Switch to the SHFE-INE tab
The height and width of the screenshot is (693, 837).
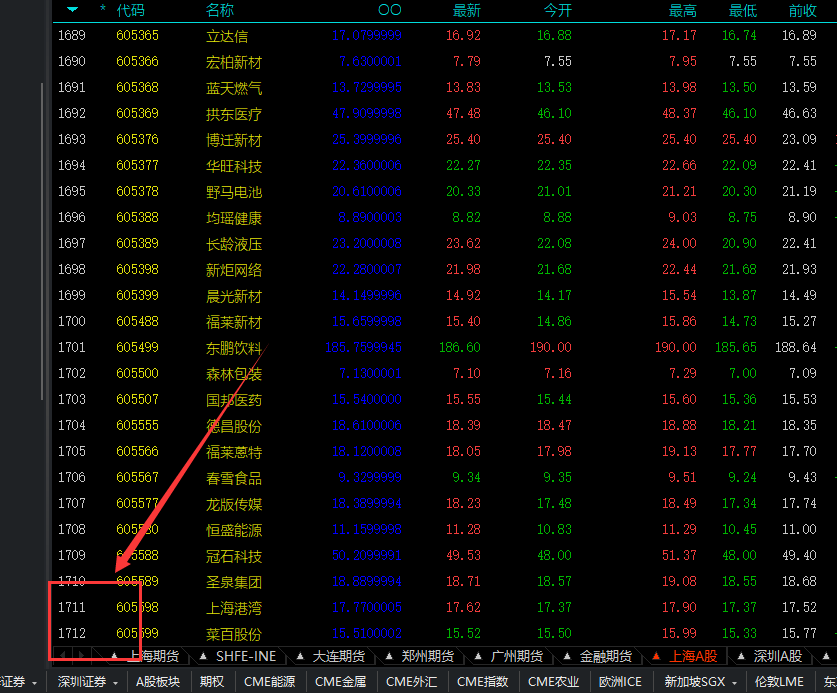coord(246,656)
